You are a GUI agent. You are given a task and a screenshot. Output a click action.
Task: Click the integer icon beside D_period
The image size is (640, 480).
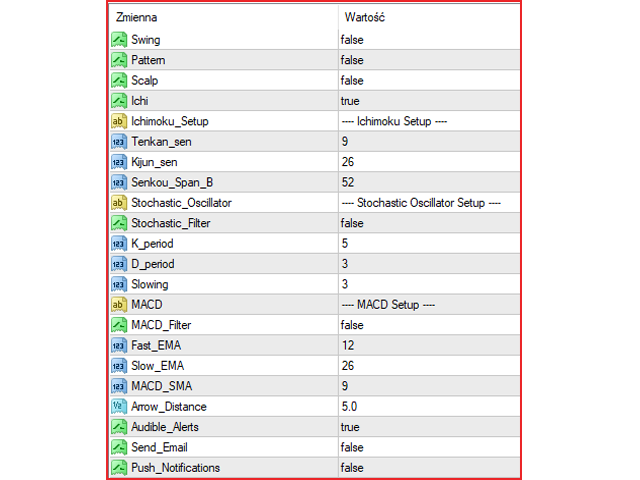(119, 264)
